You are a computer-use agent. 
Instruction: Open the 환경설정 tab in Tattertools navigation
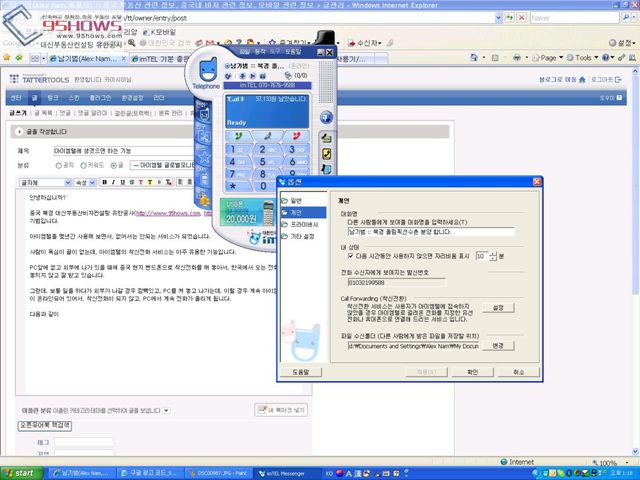(x=132, y=98)
